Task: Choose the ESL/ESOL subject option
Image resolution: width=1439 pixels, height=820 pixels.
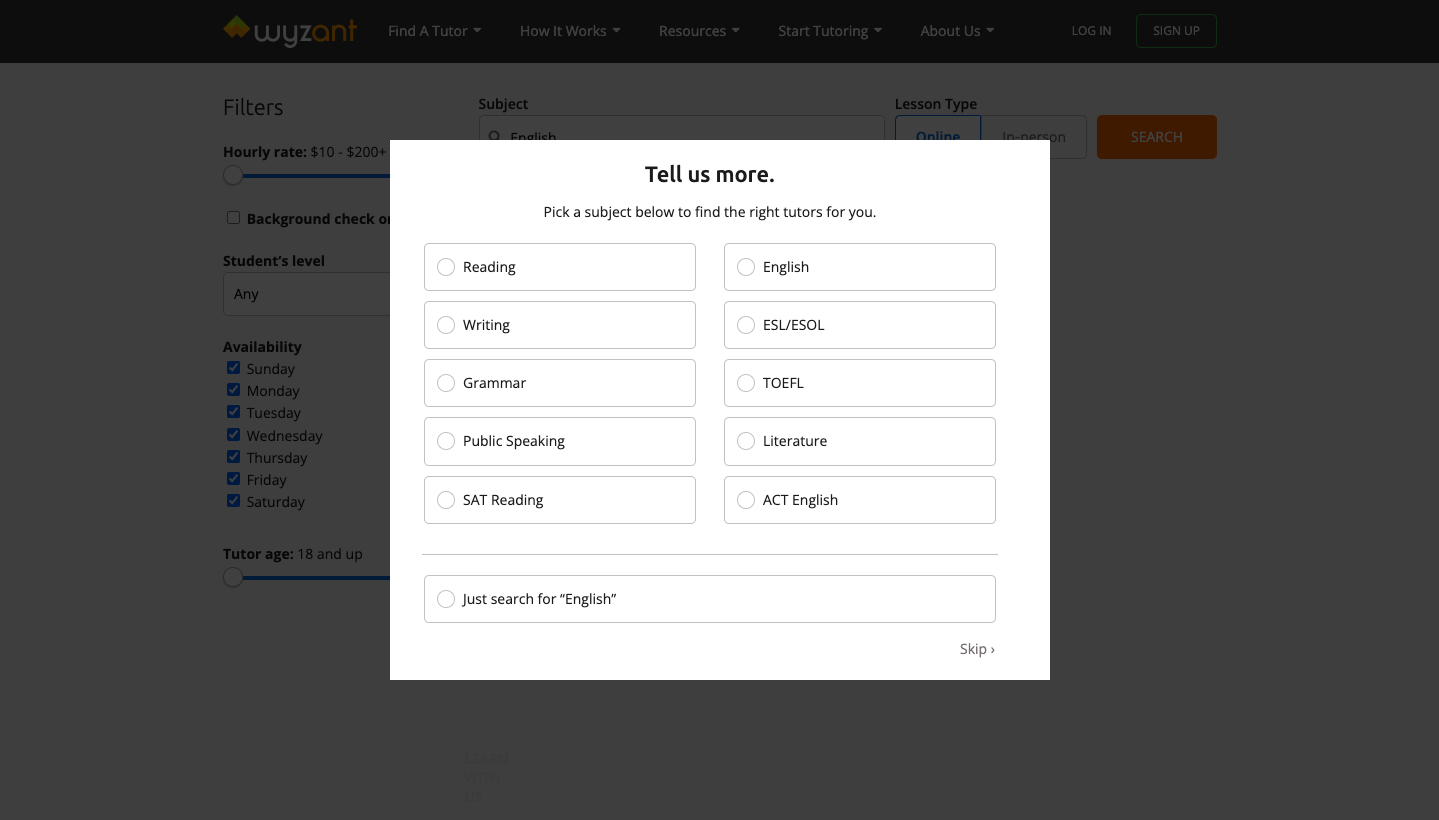Action: pos(746,325)
